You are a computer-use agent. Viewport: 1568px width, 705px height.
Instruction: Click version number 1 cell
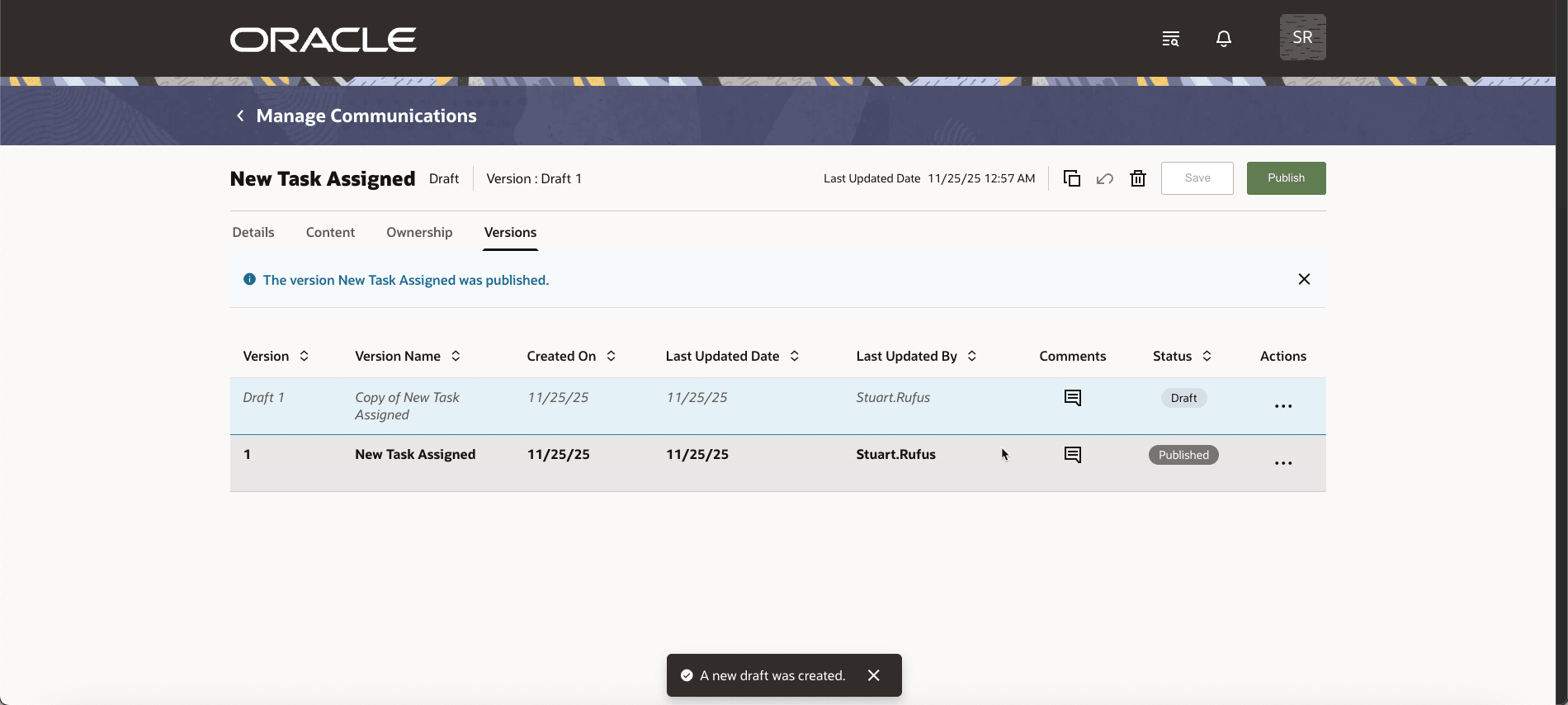click(x=247, y=454)
